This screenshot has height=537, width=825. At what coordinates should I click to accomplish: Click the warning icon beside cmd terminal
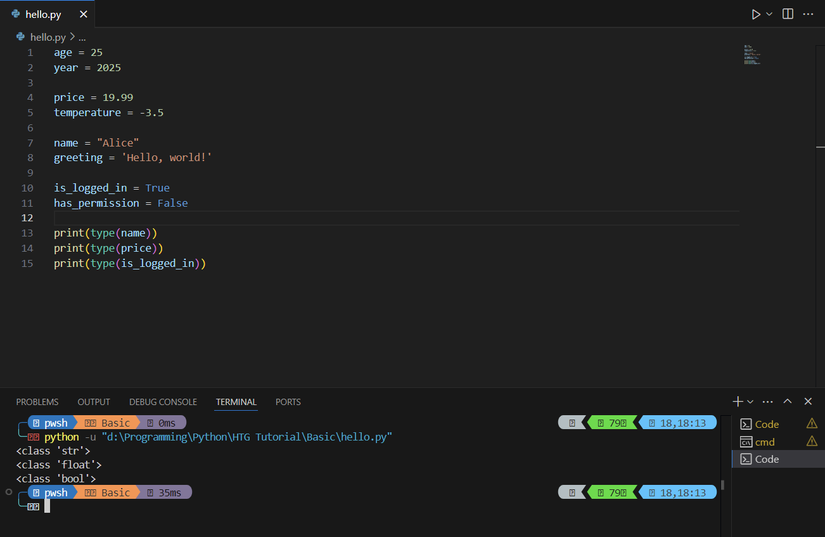pyautogui.click(x=811, y=441)
